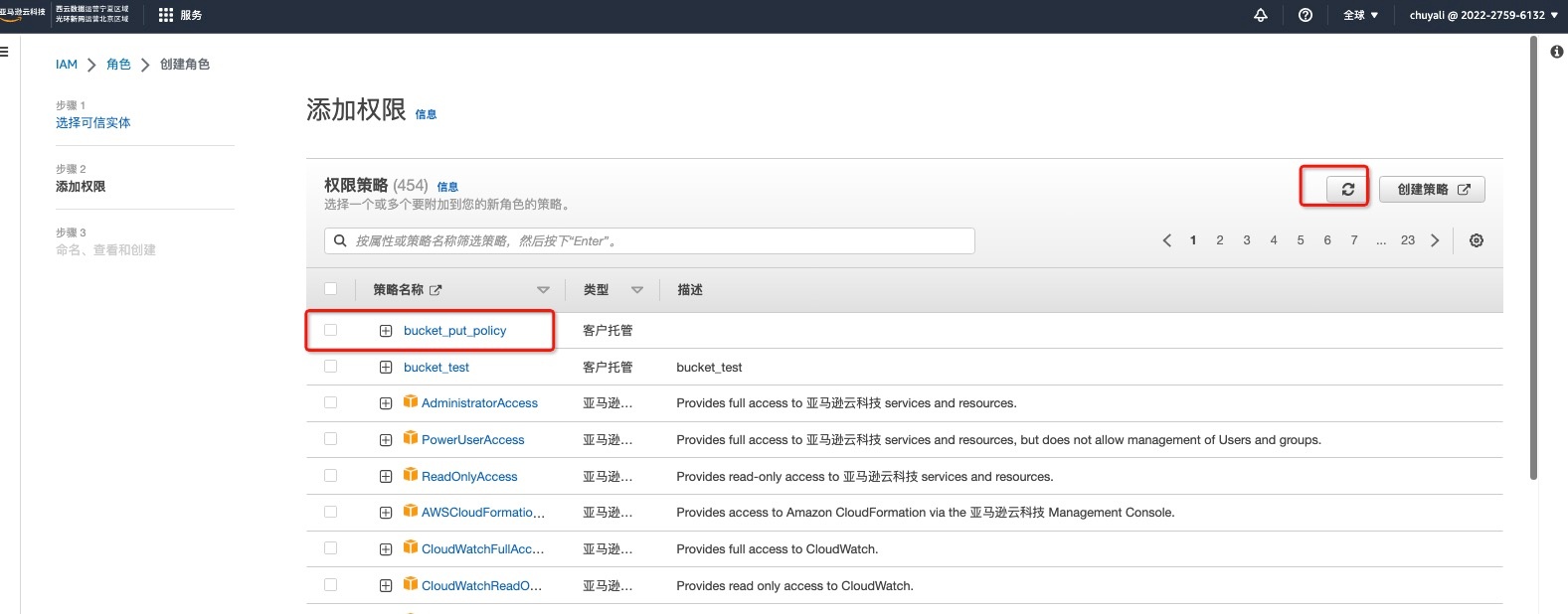Screen dimensions: 1568x614
Task: Open the bucket_put_policy link
Action: point(454,331)
